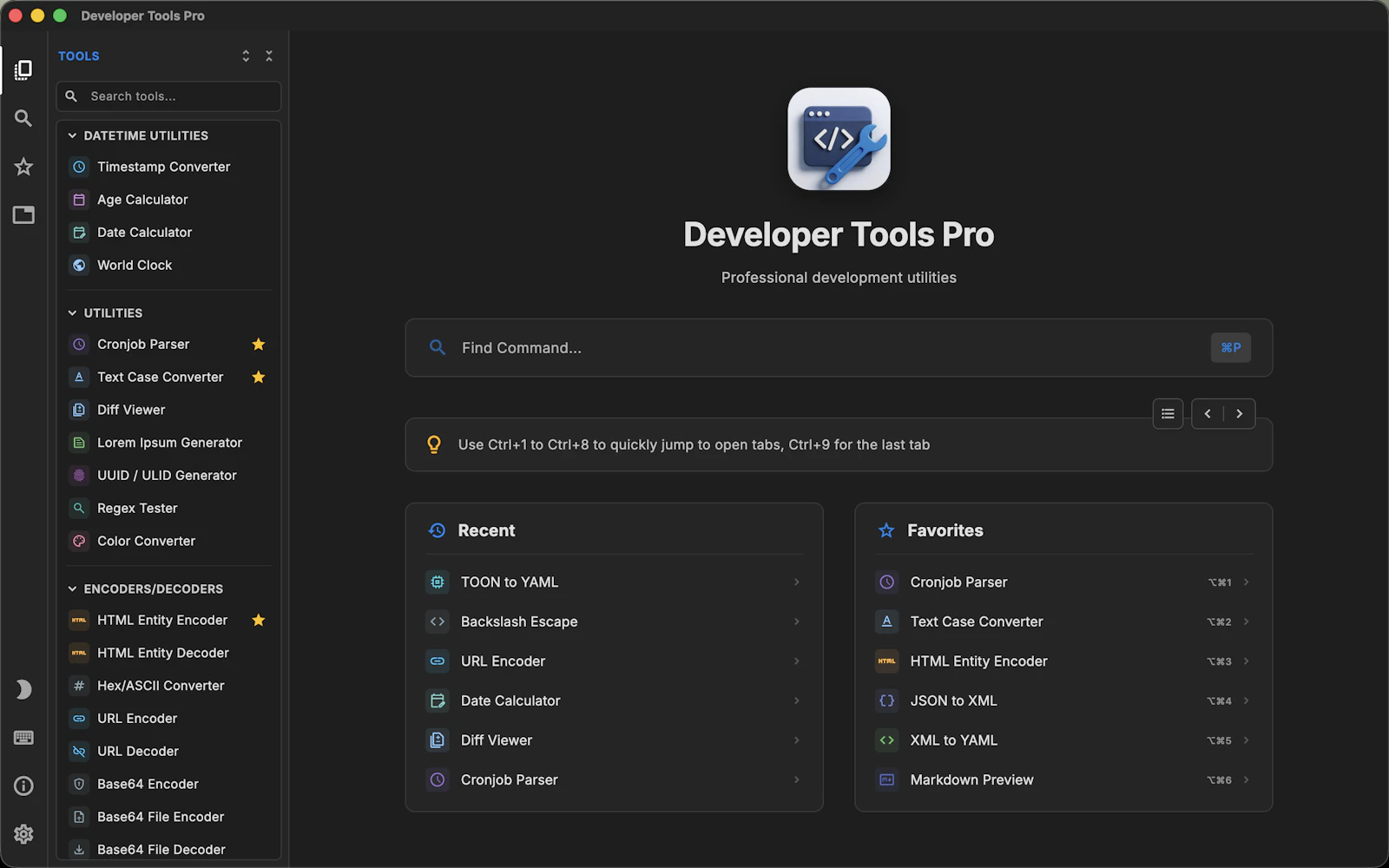Open World Clock tool

click(168, 266)
